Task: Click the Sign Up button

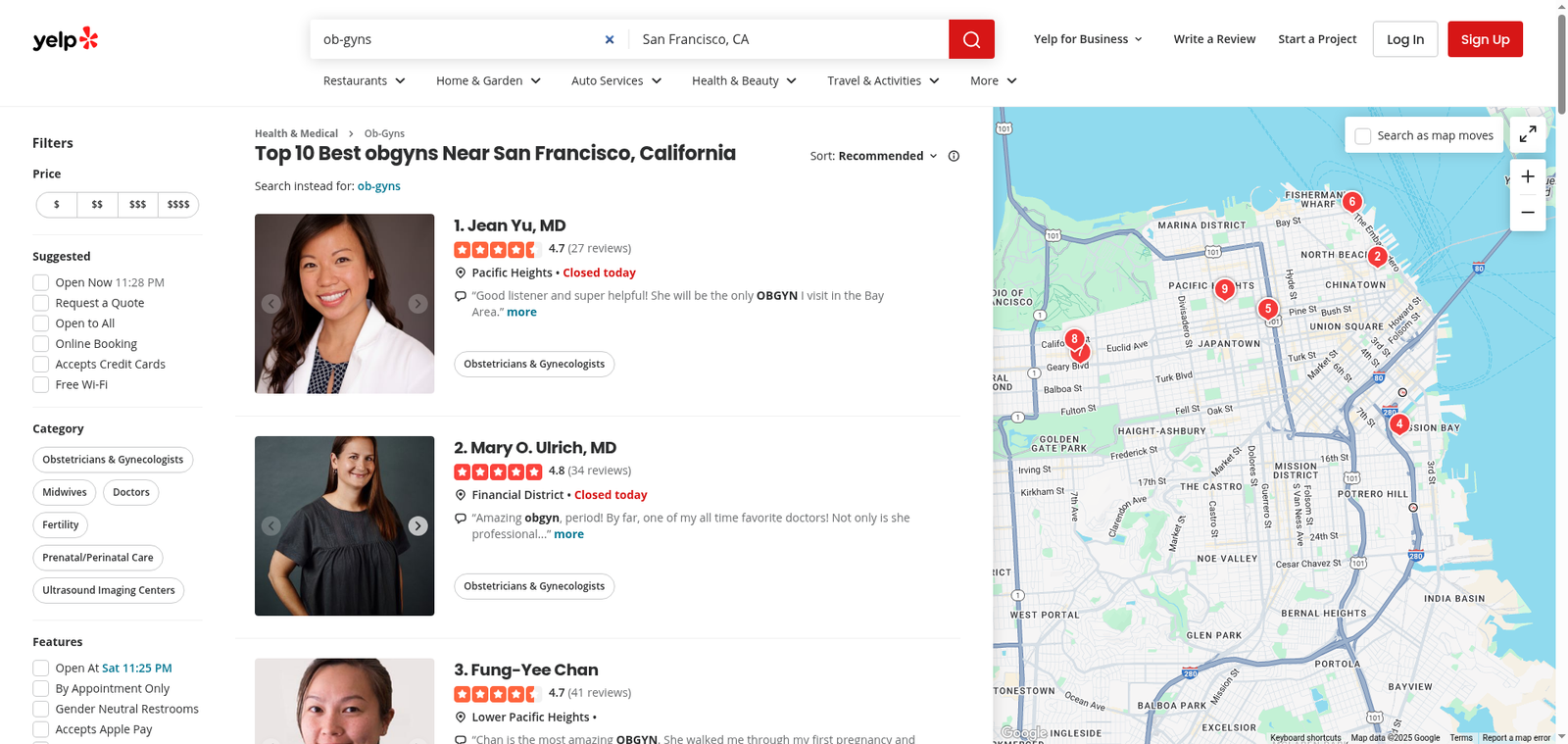Action: (x=1485, y=39)
